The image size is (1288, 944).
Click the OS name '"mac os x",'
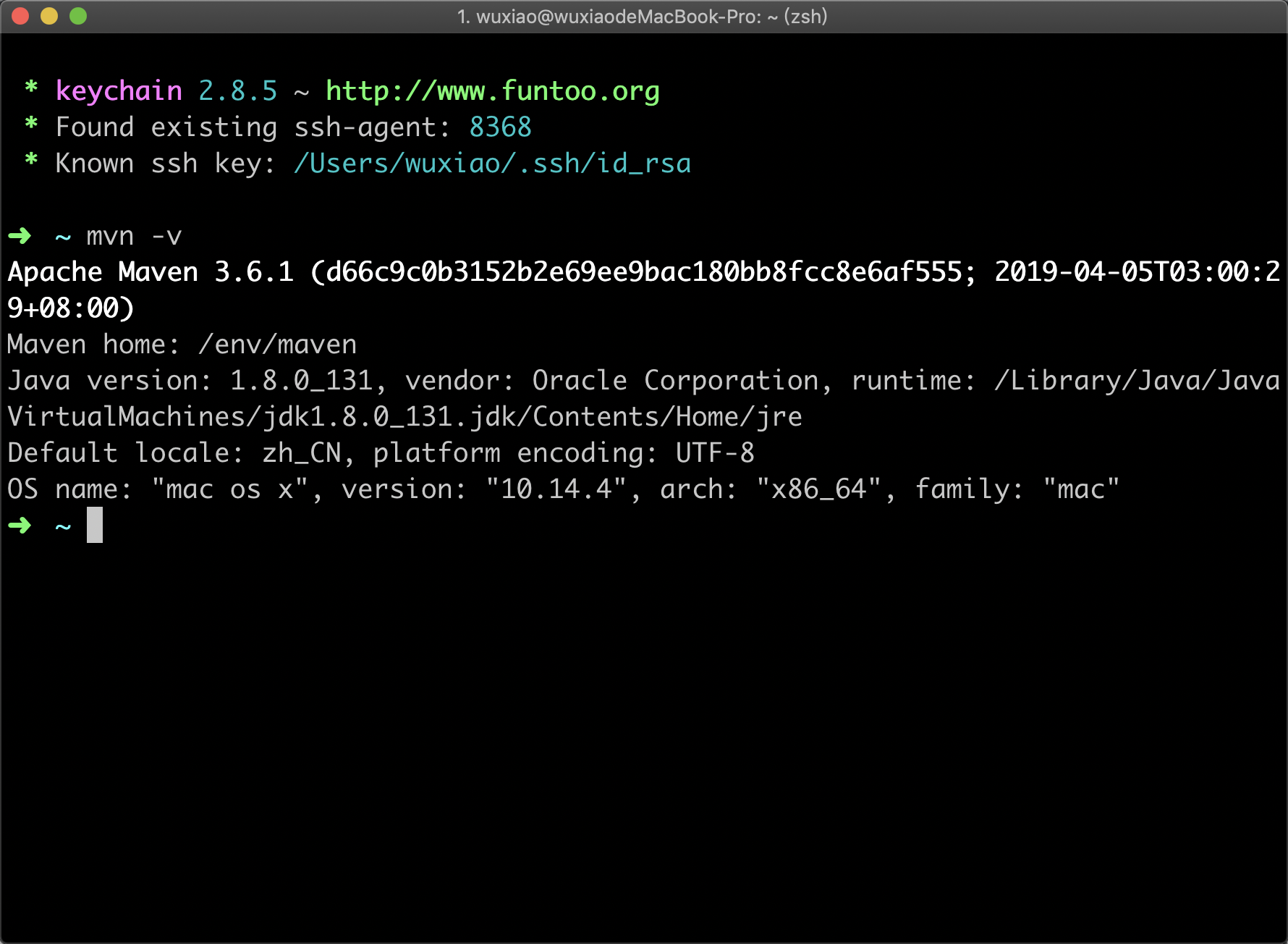pyautogui.click(x=237, y=489)
